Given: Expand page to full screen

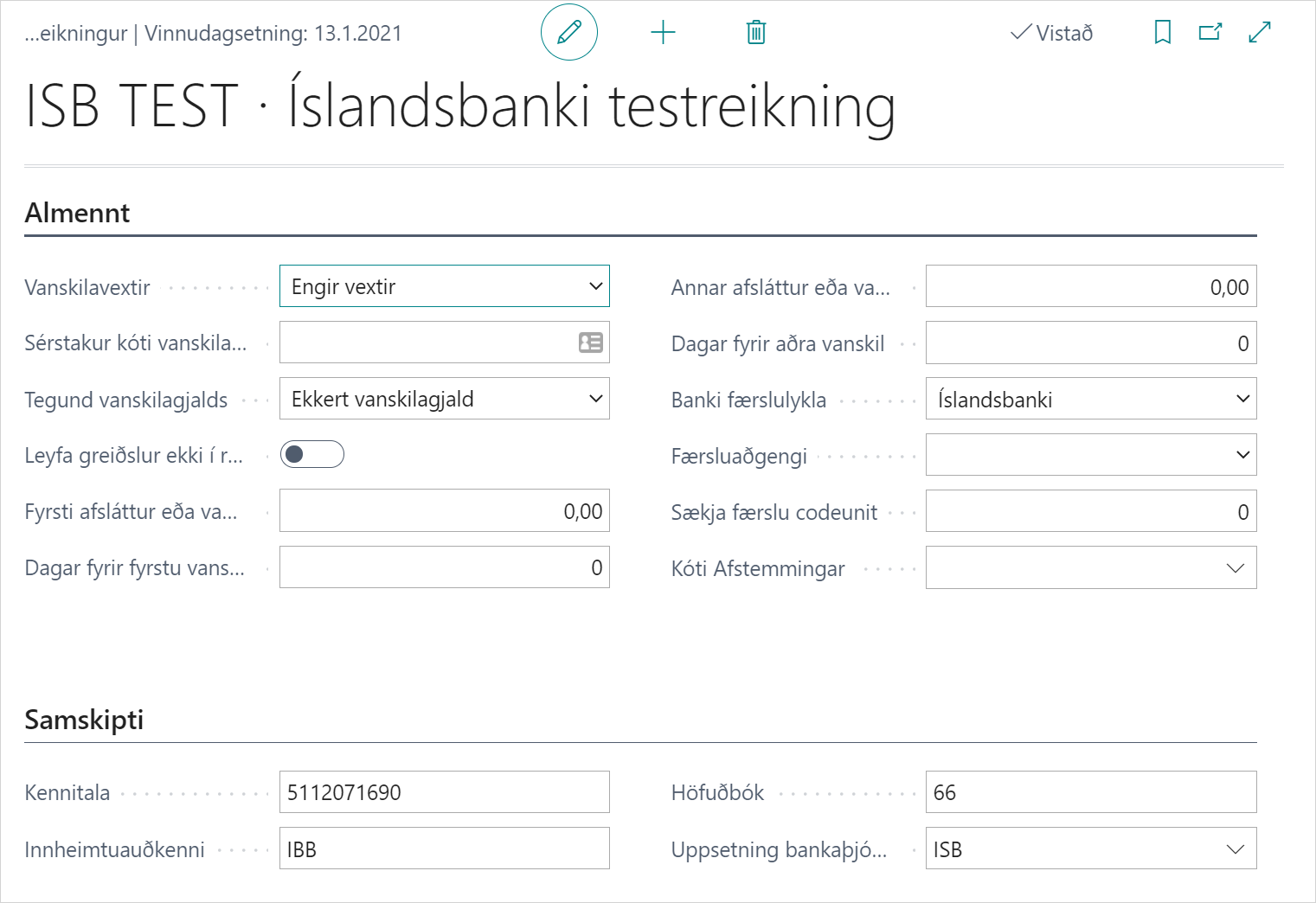Looking at the screenshot, I should pos(1260,33).
